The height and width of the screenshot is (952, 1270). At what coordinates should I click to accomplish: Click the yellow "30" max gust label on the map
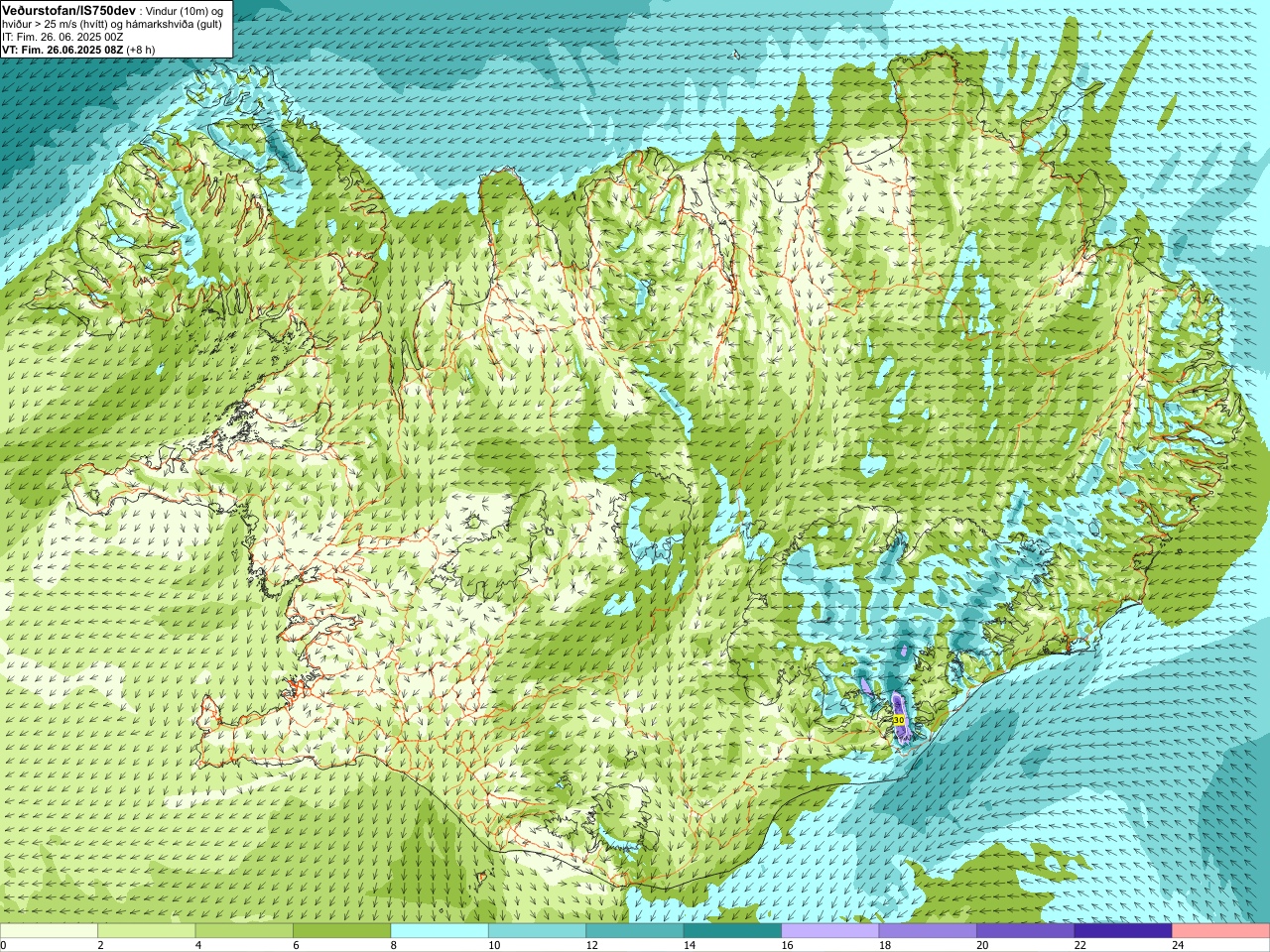tap(899, 720)
